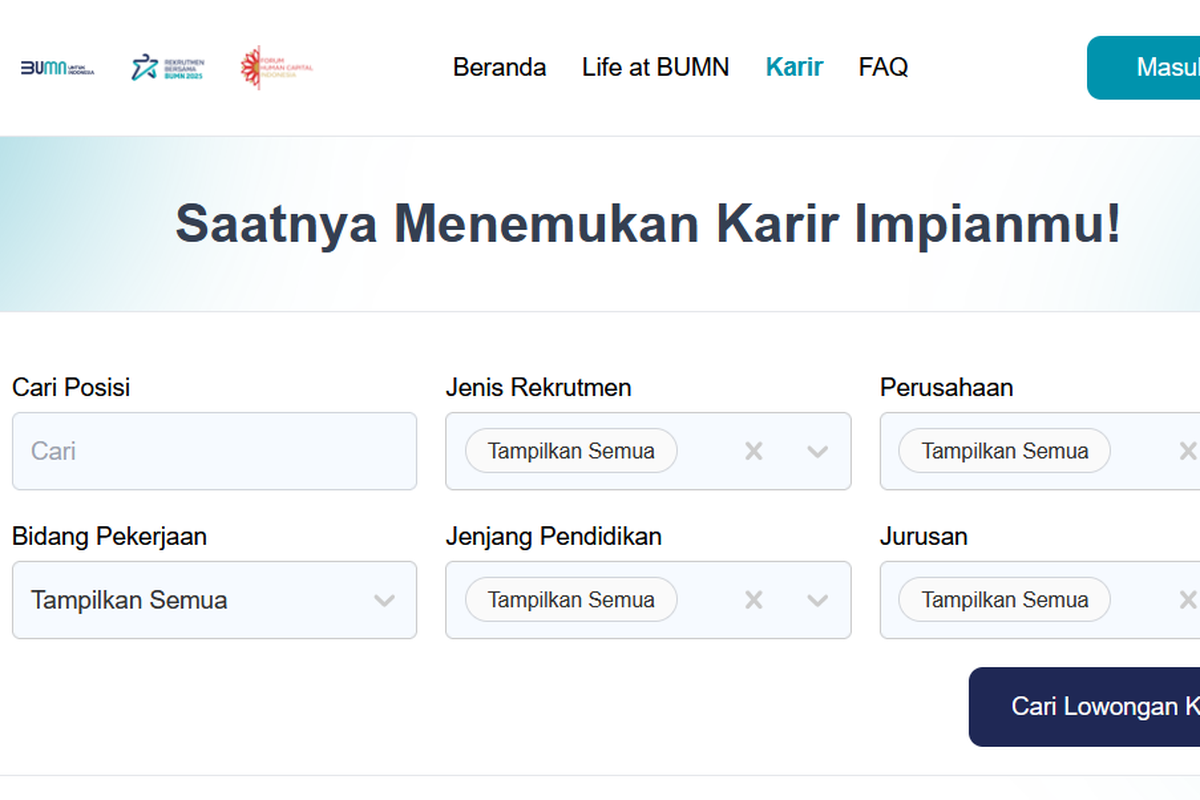This screenshot has width=1200, height=800.
Task: Click the Rekrutmen Bersama BUMN logo
Action: click(x=167, y=68)
